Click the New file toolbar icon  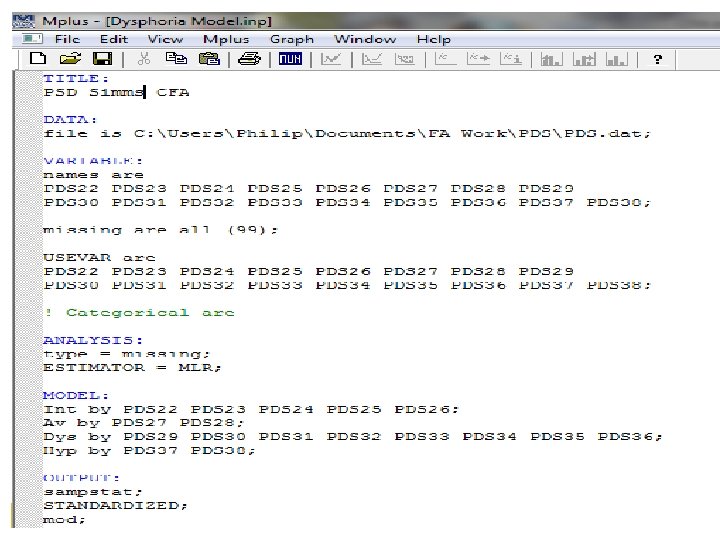point(38,58)
